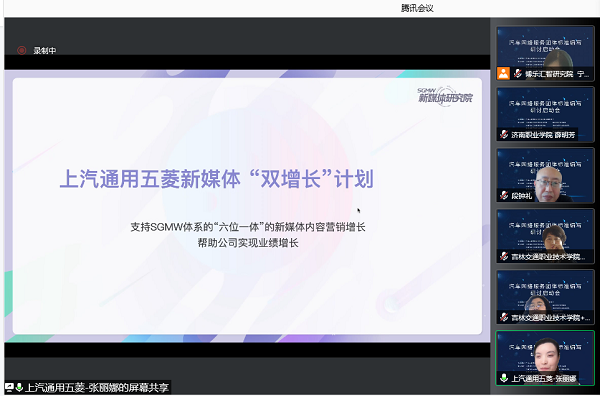Viewport: 600px width, 396px height.
Task: Select 上汽通用五菱-张丽娜 speaker thumbnail
Action: 545,358
